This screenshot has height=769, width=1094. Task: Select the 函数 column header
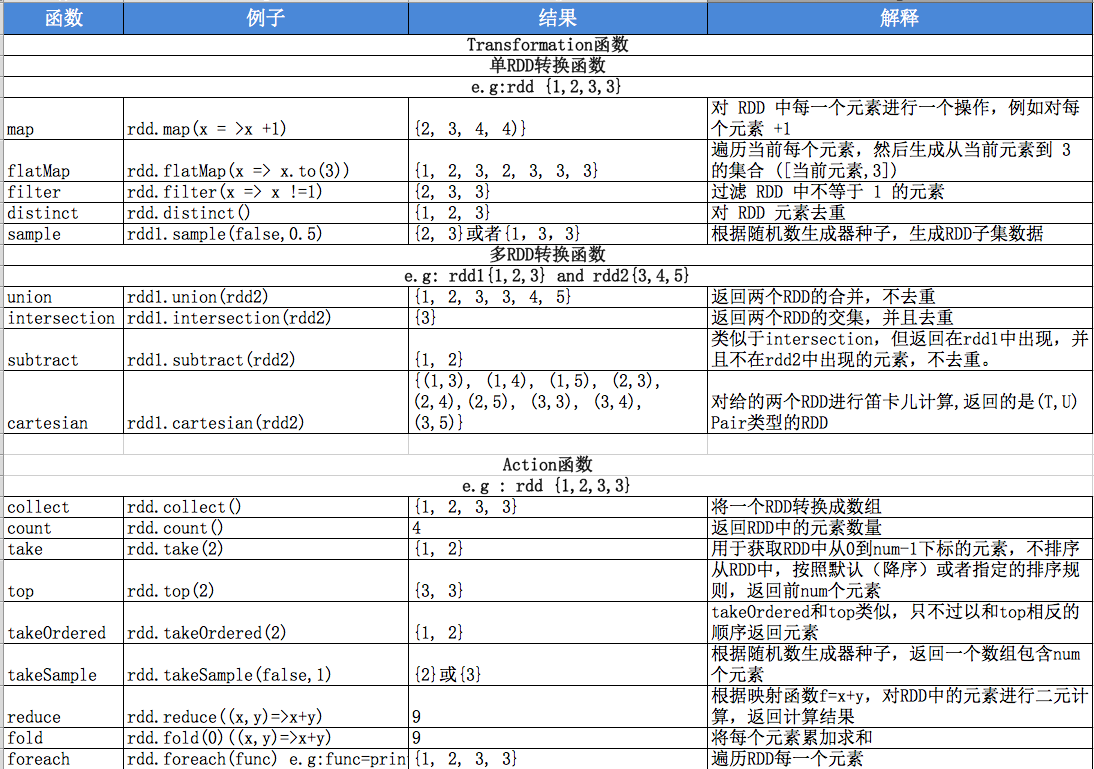(x=60, y=17)
